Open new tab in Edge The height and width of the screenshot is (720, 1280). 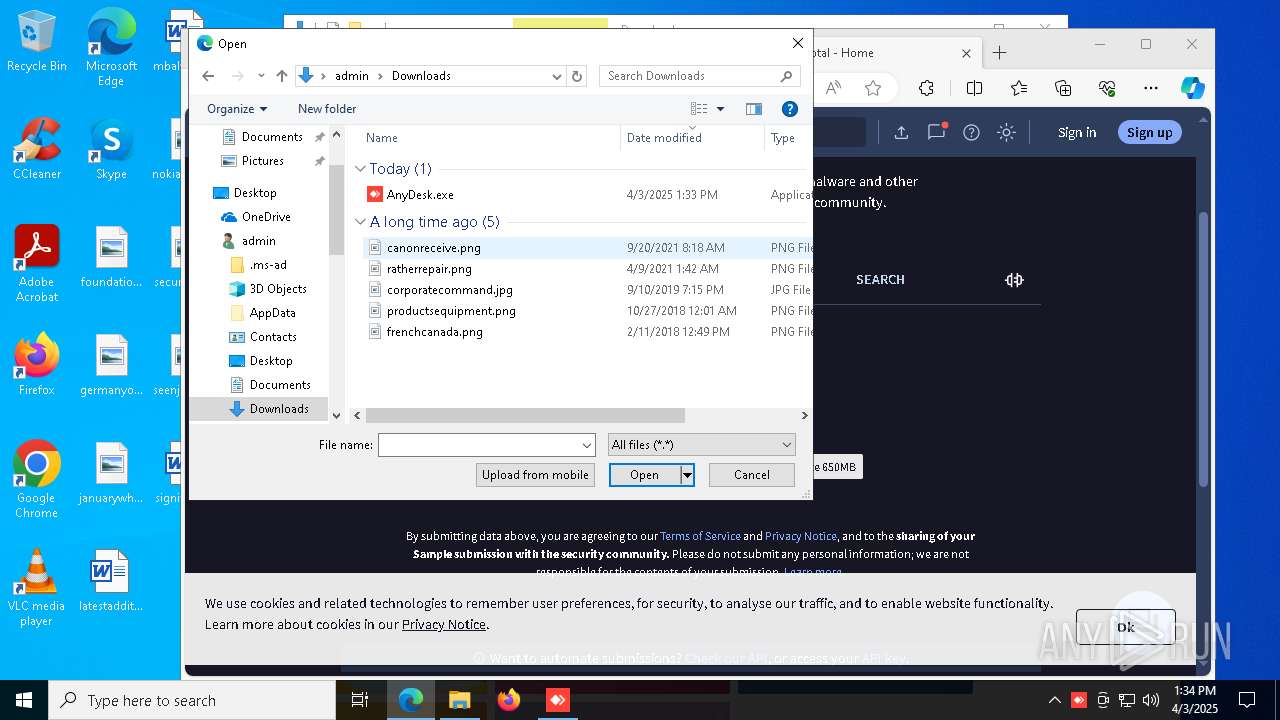[x=999, y=53]
